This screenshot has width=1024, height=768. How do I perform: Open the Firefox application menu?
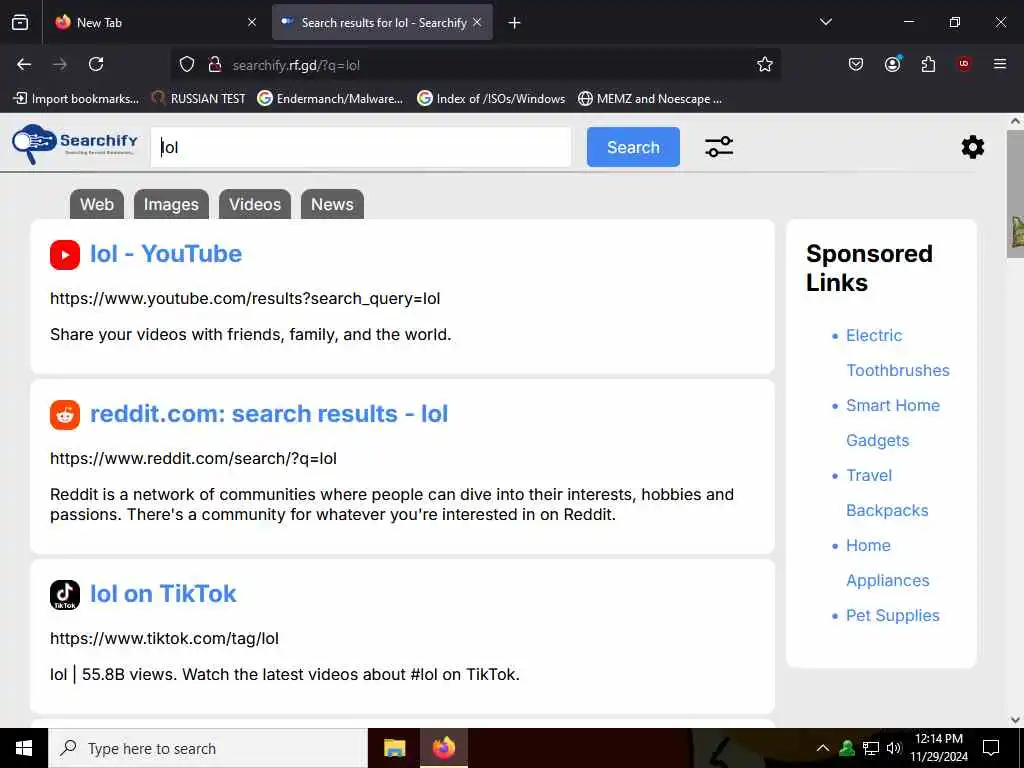(x=1000, y=64)
